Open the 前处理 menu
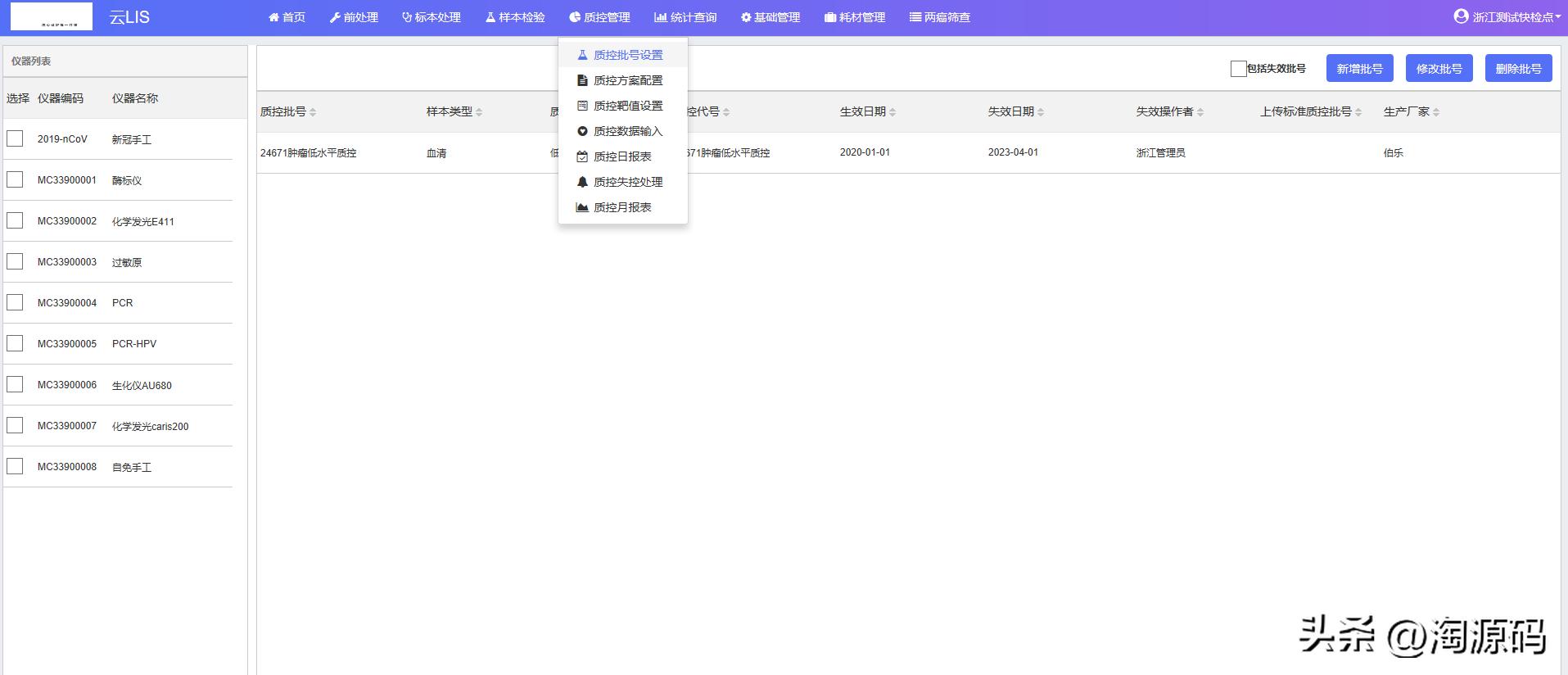This screenshot has height=675, width=1568. [x=354, y=17]
